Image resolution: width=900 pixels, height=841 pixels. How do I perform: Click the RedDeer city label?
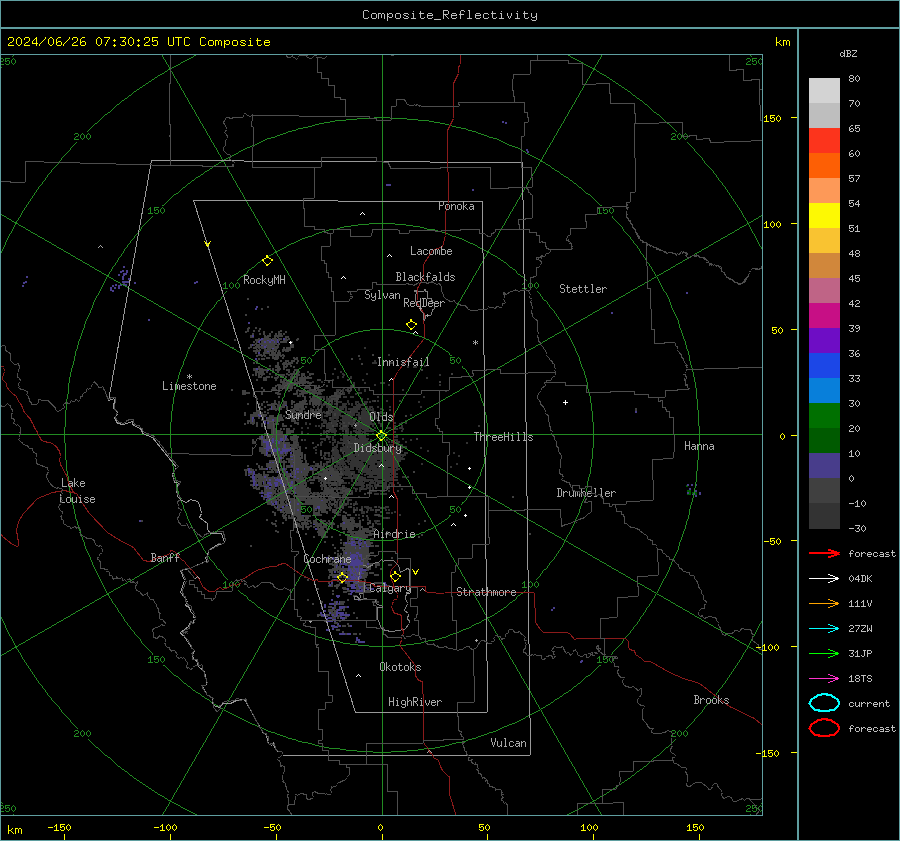click(424, 303)
